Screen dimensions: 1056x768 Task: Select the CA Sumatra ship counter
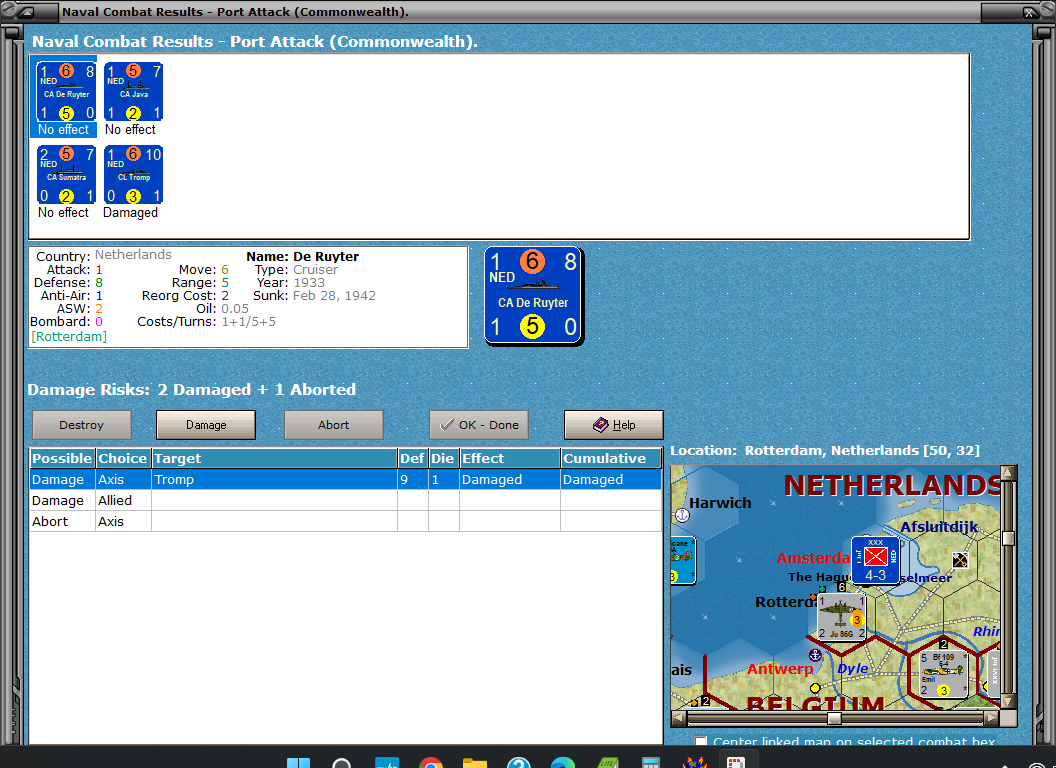pyautogui.click(x=66, y=174)
